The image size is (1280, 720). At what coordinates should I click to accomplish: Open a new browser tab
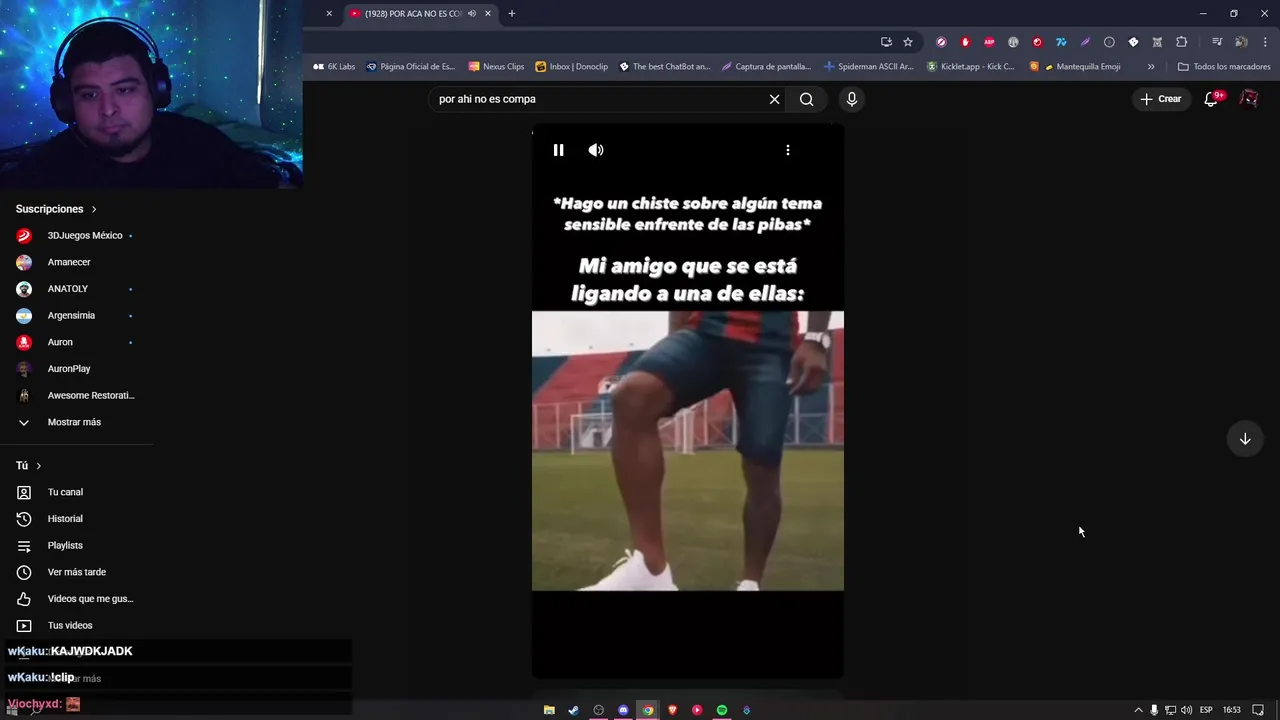coord(512,14)
